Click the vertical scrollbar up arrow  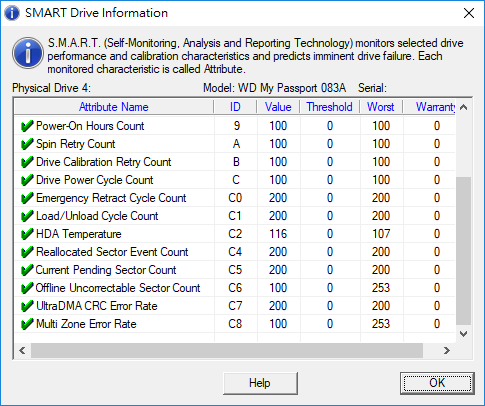(463, 107)
